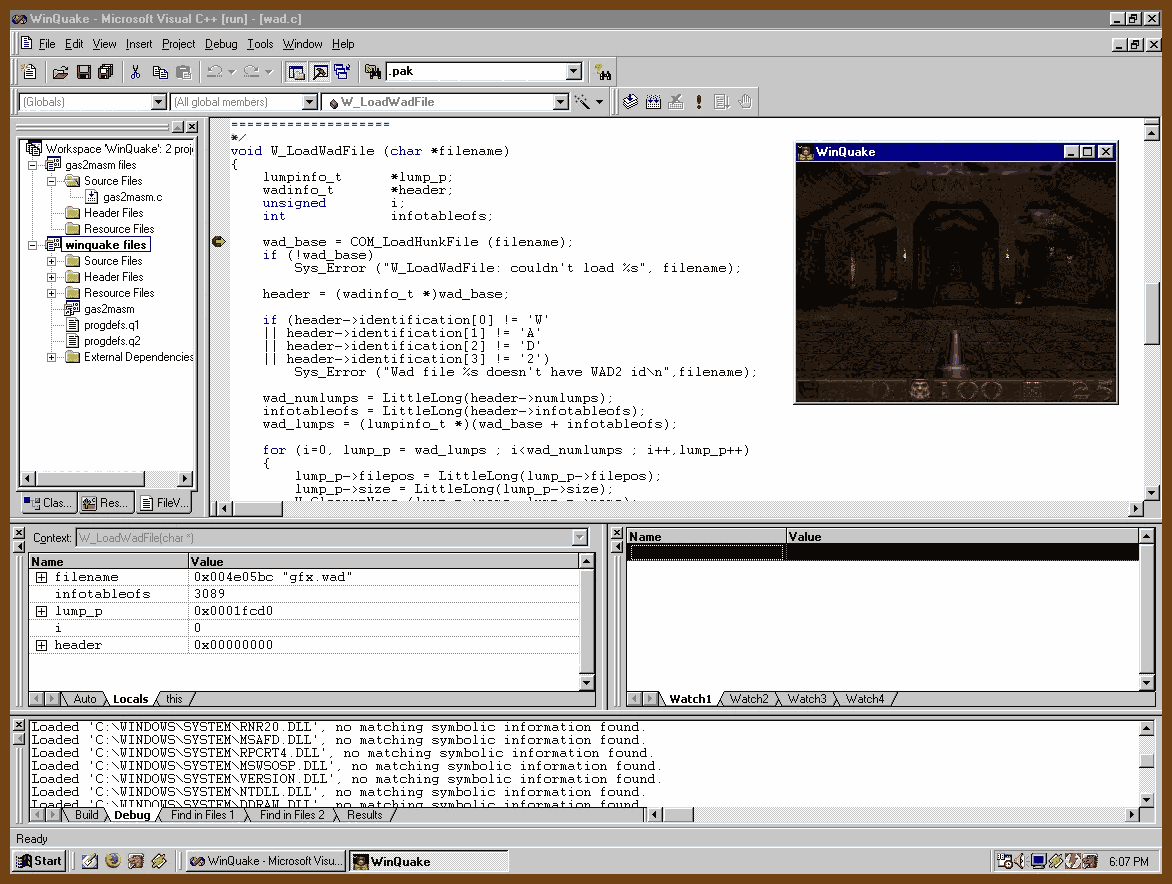This screenshot has height=884, width=1172.
Task: Switch to the WinQuake taskbar button
Action: [429, 862]
